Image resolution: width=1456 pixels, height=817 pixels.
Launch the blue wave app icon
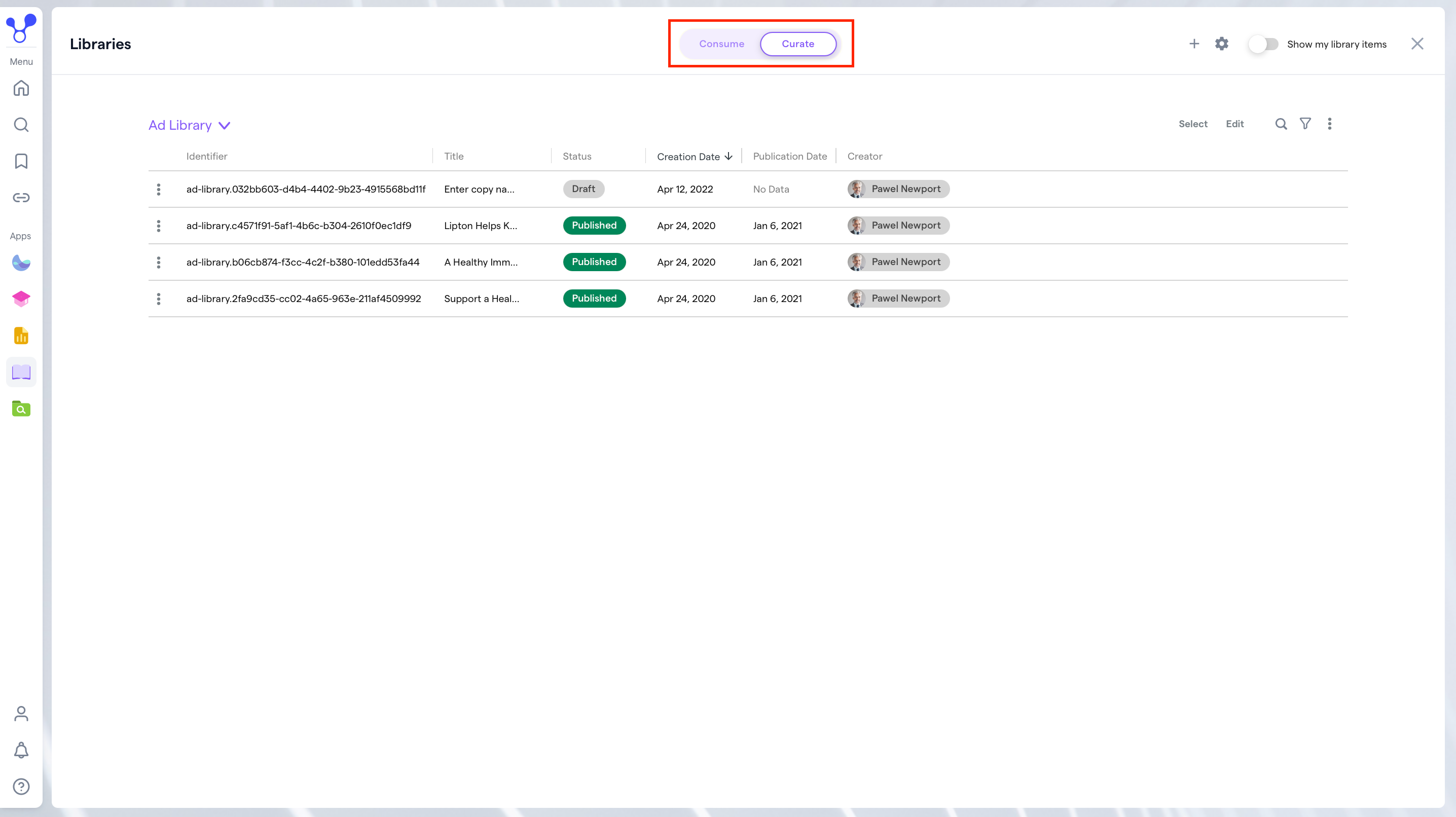[x=21, y=263]
